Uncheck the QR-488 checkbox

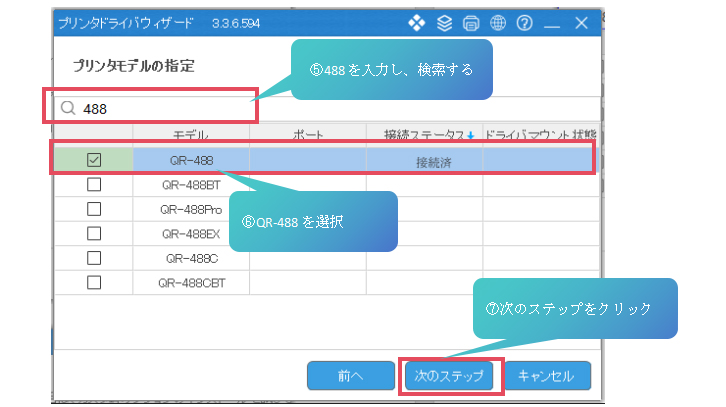(x=94, y=160)
